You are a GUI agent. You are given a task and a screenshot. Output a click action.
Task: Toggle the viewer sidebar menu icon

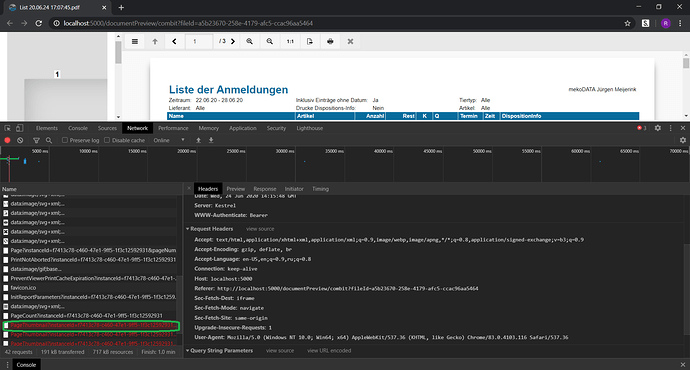pyautogui.click(x=135, y=41)
